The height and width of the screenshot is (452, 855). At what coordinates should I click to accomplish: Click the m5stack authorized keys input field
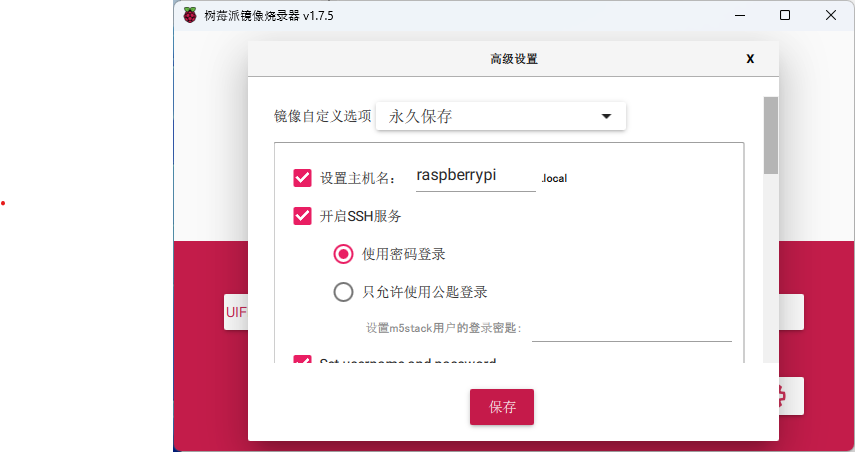[x=631, y=329]
